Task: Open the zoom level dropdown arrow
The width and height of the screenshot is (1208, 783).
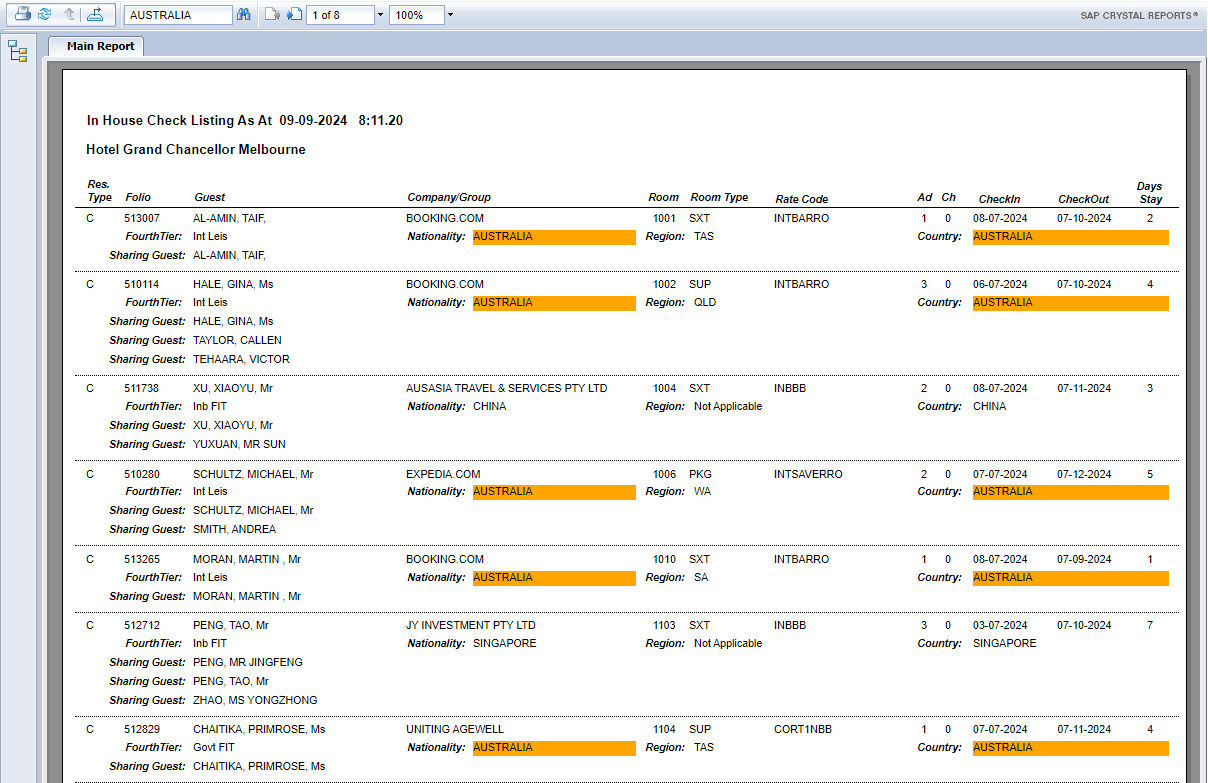Action: click(x=450, y=15)
